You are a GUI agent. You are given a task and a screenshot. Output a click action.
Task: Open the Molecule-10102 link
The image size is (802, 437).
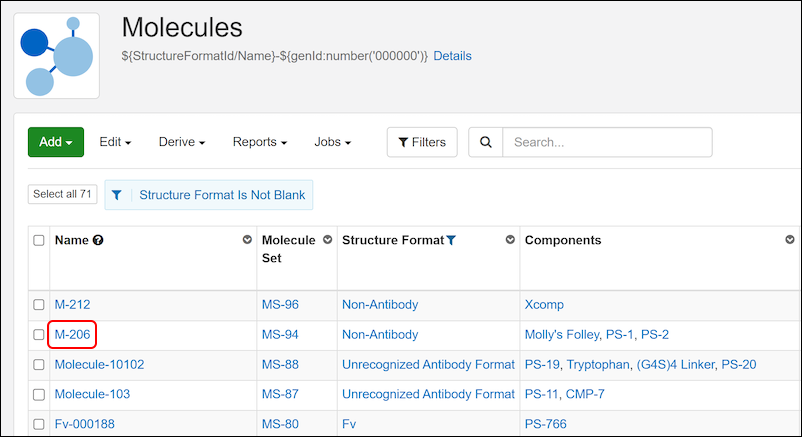pyautogui.click(x=99, y=364)
